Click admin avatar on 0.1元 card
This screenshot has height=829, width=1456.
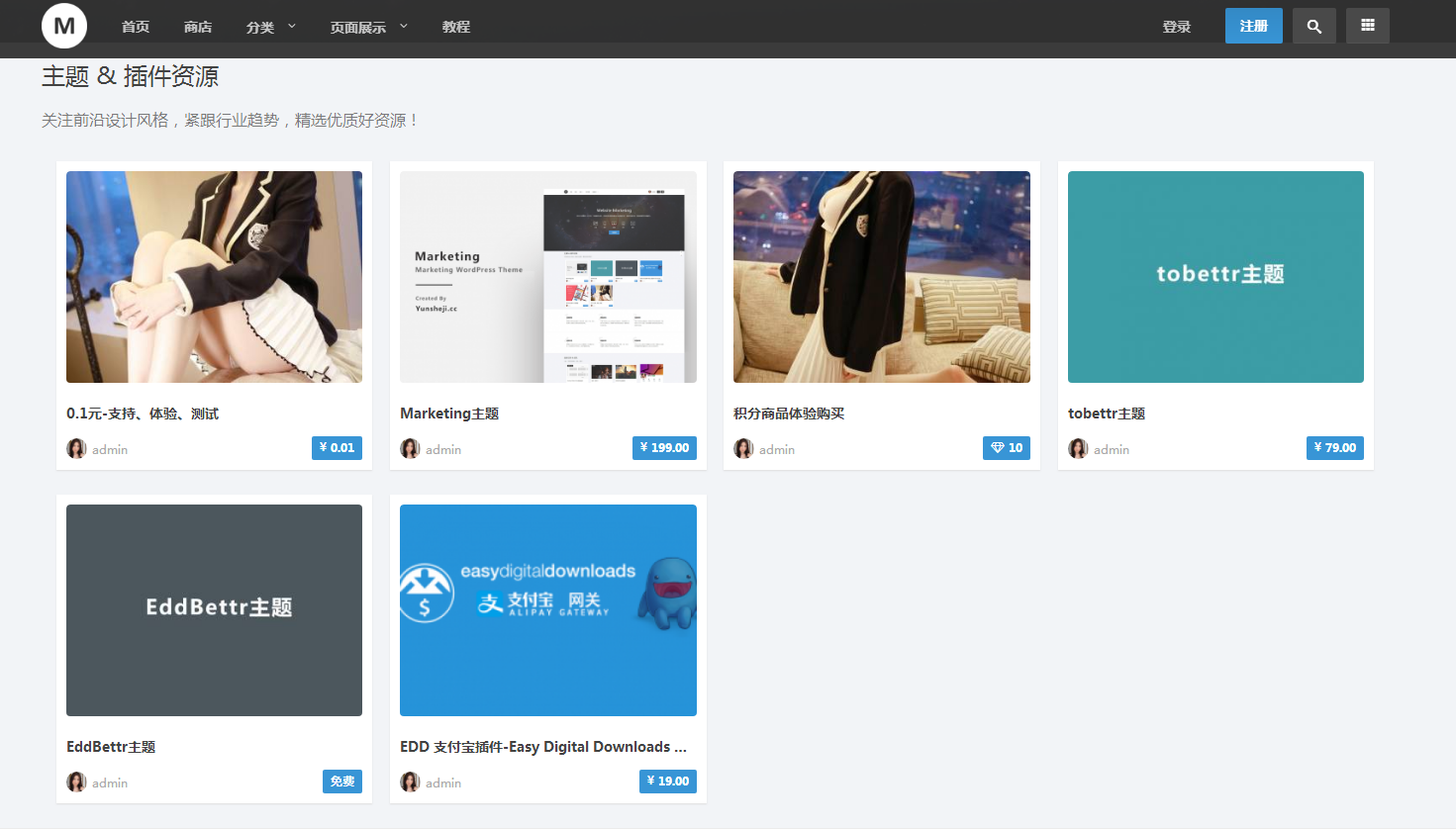(76, 449)
